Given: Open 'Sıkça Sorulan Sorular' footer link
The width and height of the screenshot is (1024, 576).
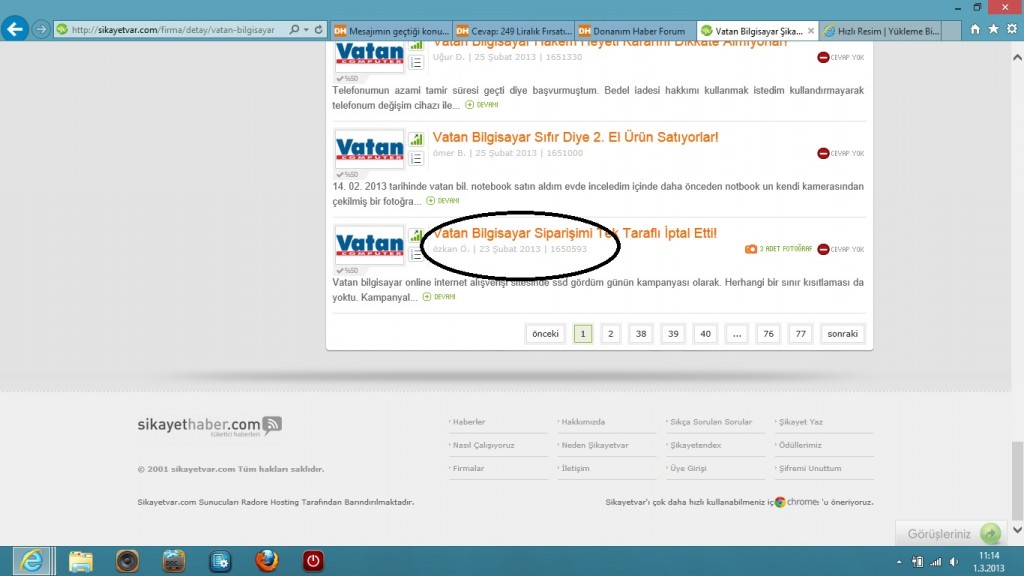Looking at the screenshot, I should (711, 422).
